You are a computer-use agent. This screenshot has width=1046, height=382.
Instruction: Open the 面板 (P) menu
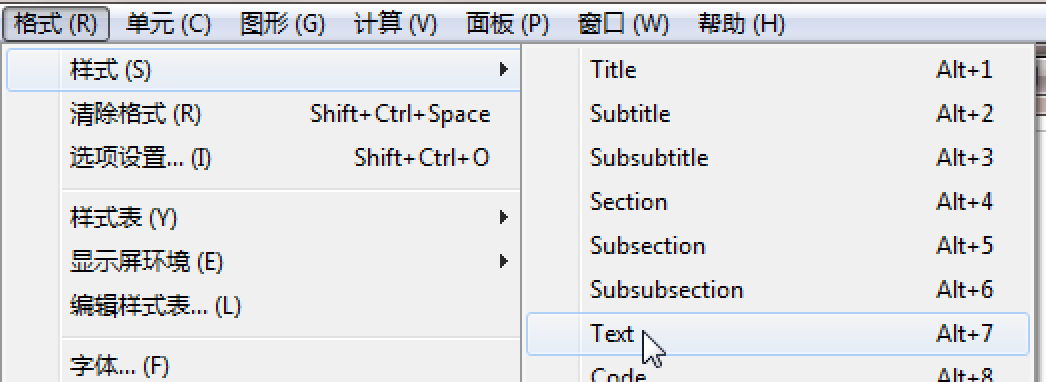(507, 25)
